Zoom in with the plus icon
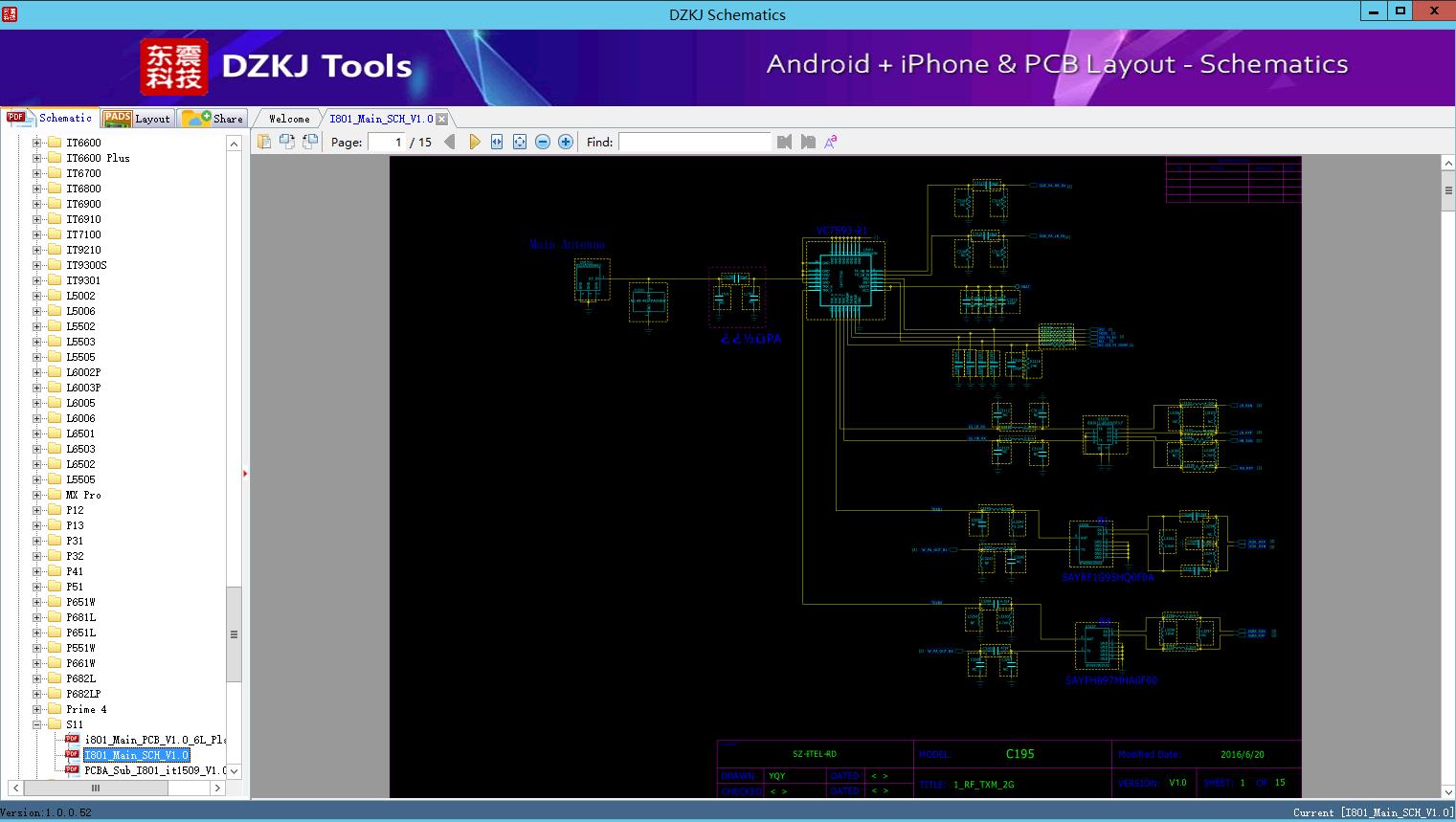The image size is (1456, 822). 566,142
